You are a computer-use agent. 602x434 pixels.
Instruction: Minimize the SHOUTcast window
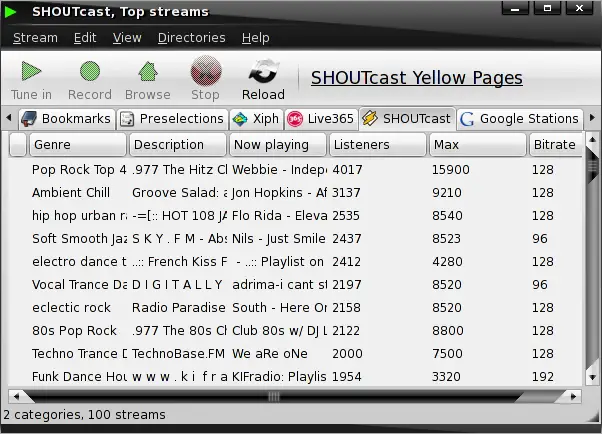coord(515,8)
